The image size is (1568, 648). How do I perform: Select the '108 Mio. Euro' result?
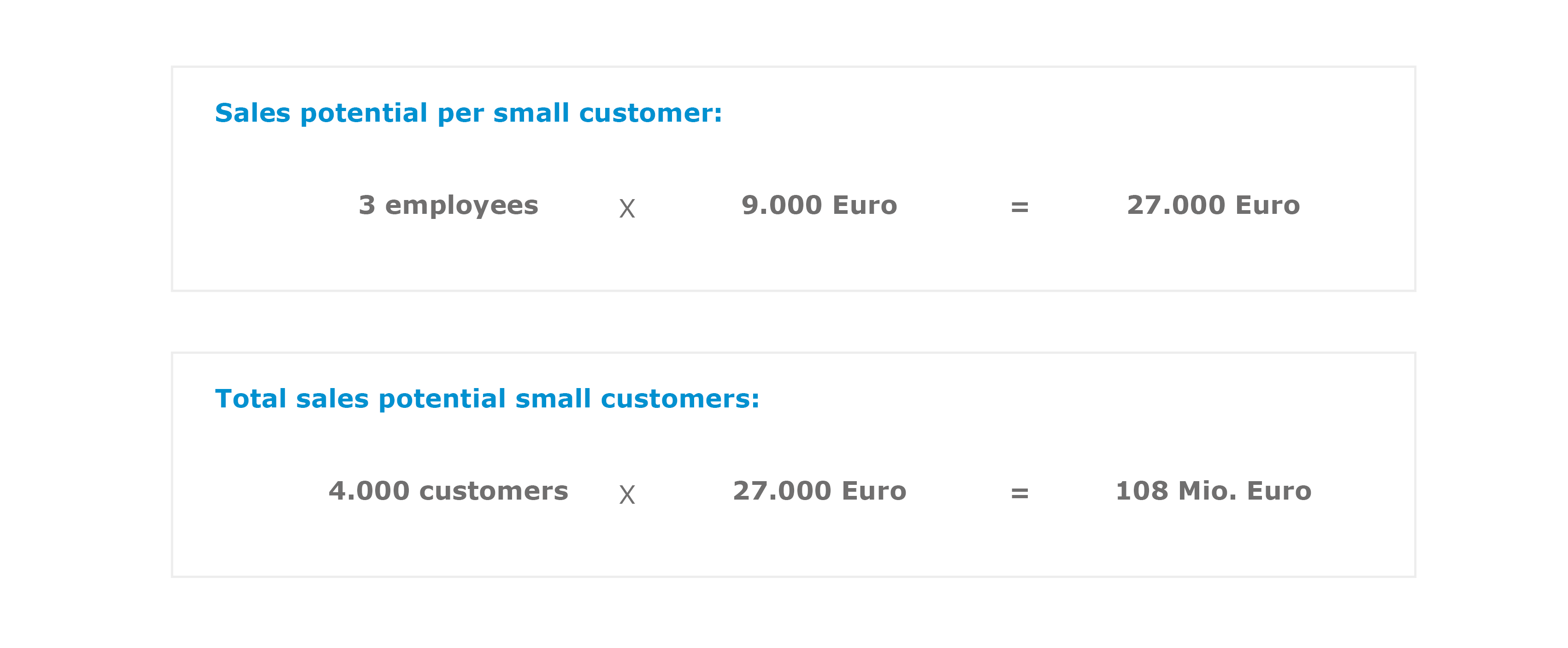[1213, 492]
